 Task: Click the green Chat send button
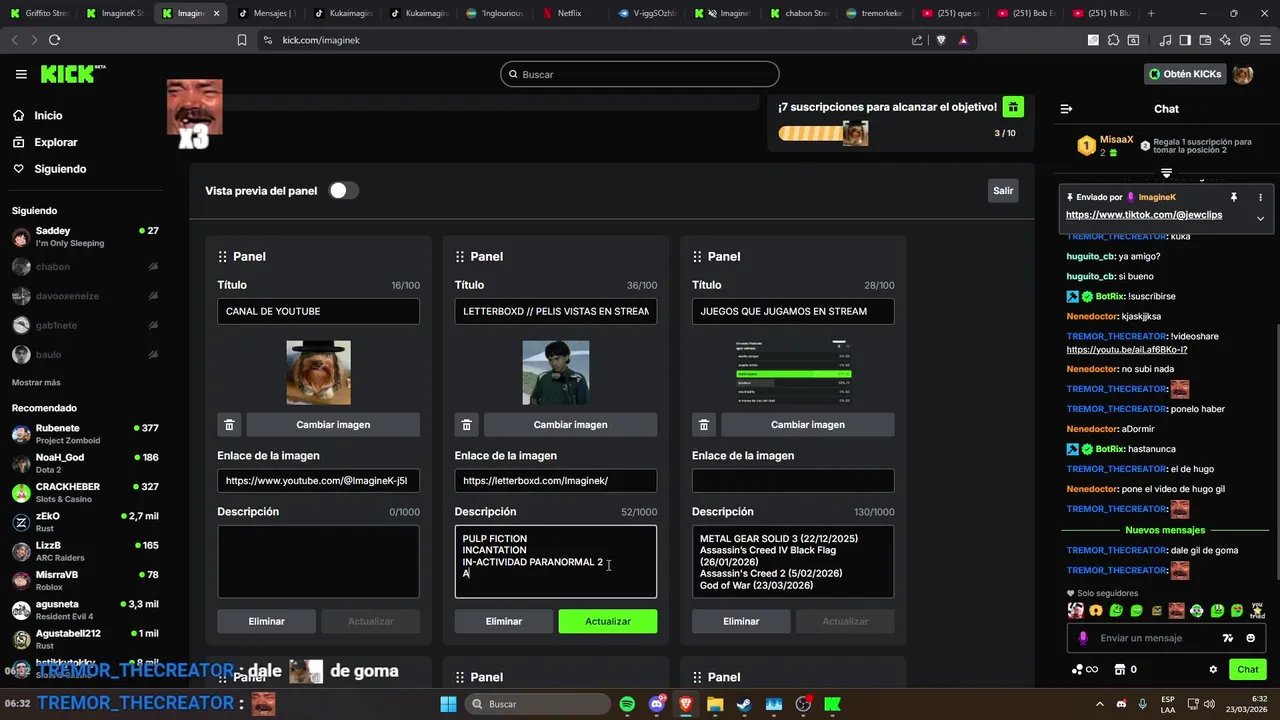pos(1248,670)
